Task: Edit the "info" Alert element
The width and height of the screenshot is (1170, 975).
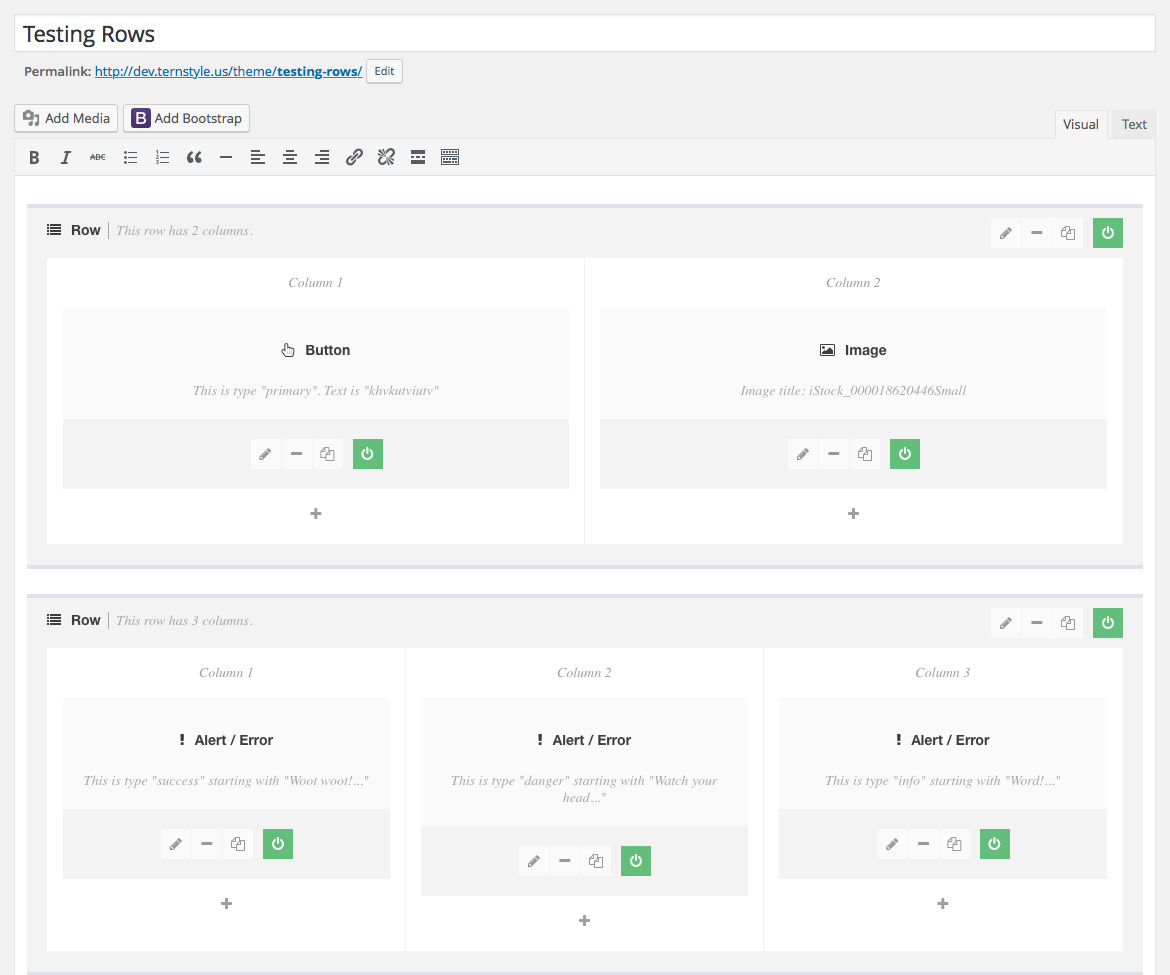Action: [892, 844]
